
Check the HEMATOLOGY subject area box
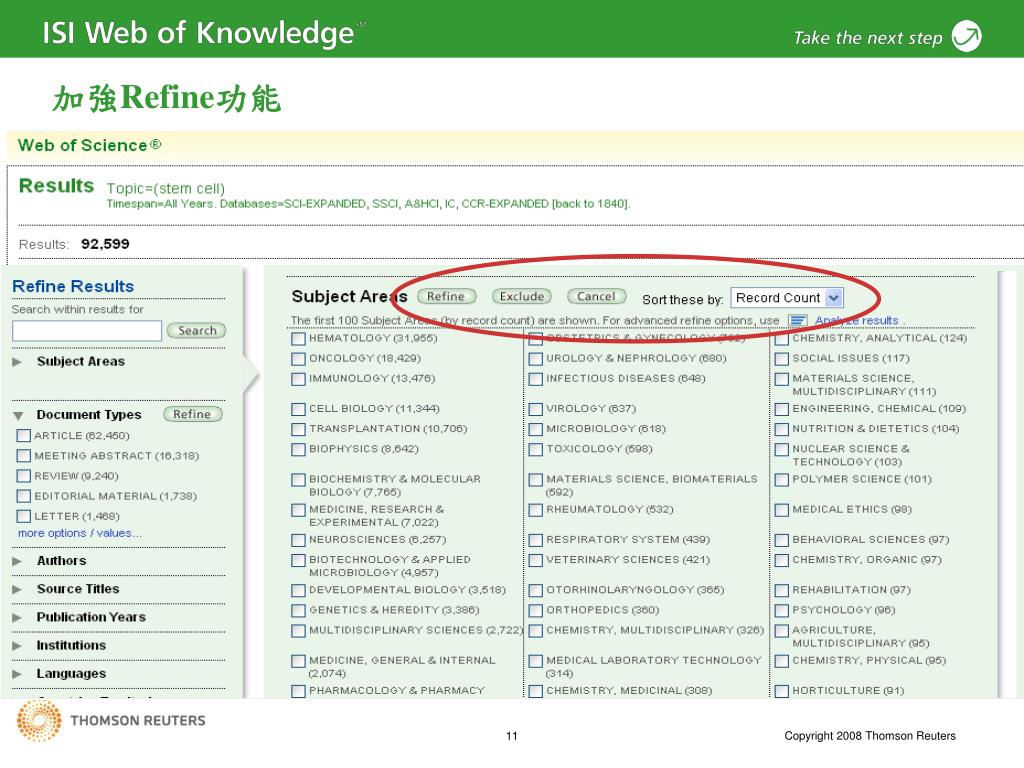[x=298, y=338]
